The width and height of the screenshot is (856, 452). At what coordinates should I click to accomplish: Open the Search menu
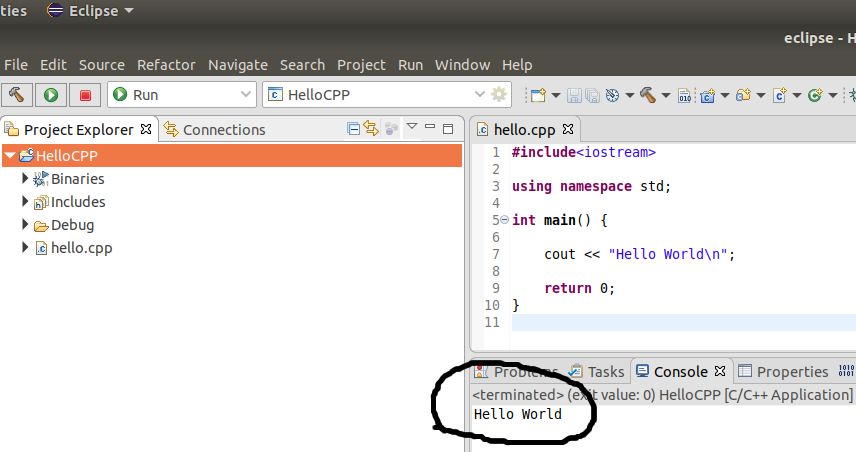pyautogui.click(x=302, y=65)
